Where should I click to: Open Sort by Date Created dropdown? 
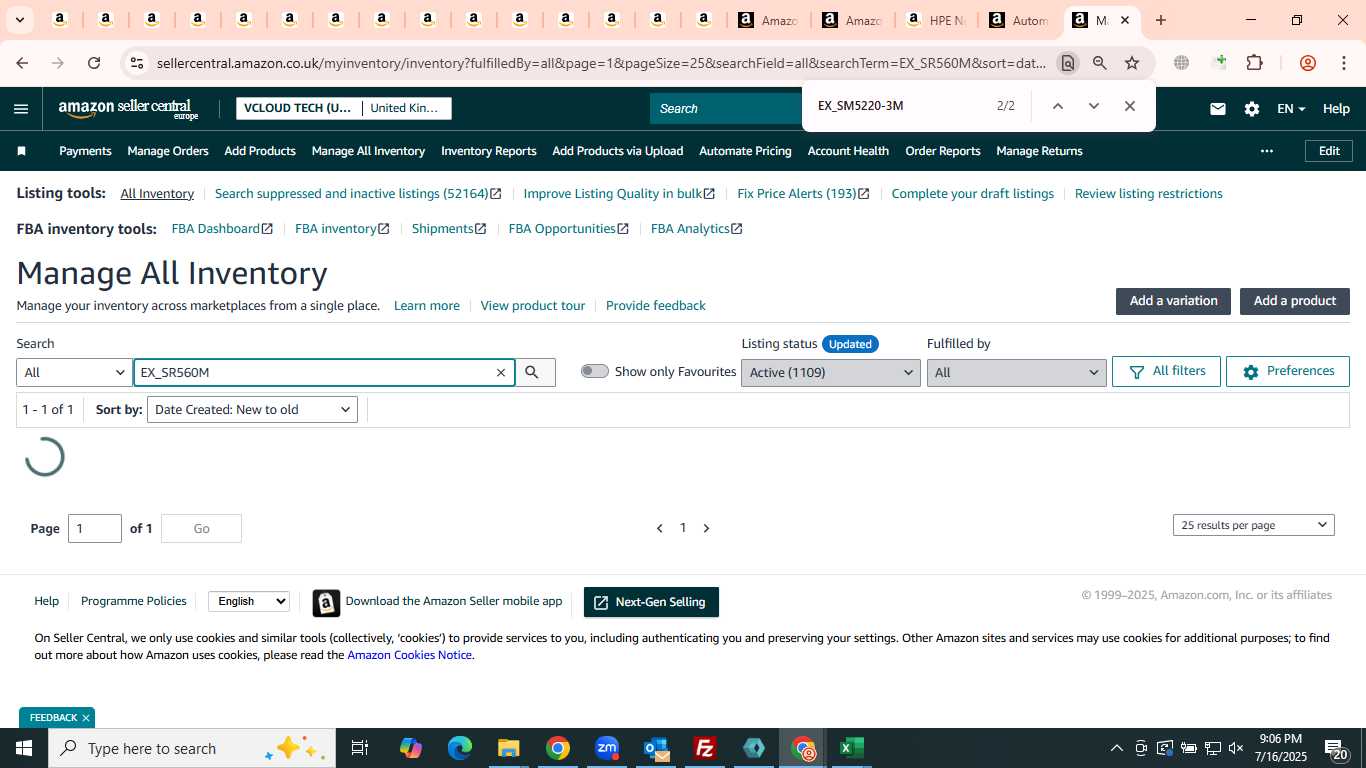(x=252, y=409)
